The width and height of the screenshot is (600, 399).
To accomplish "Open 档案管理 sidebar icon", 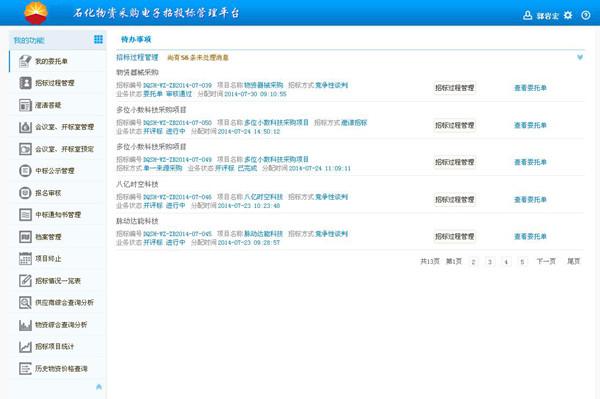I will coord(25,237).
